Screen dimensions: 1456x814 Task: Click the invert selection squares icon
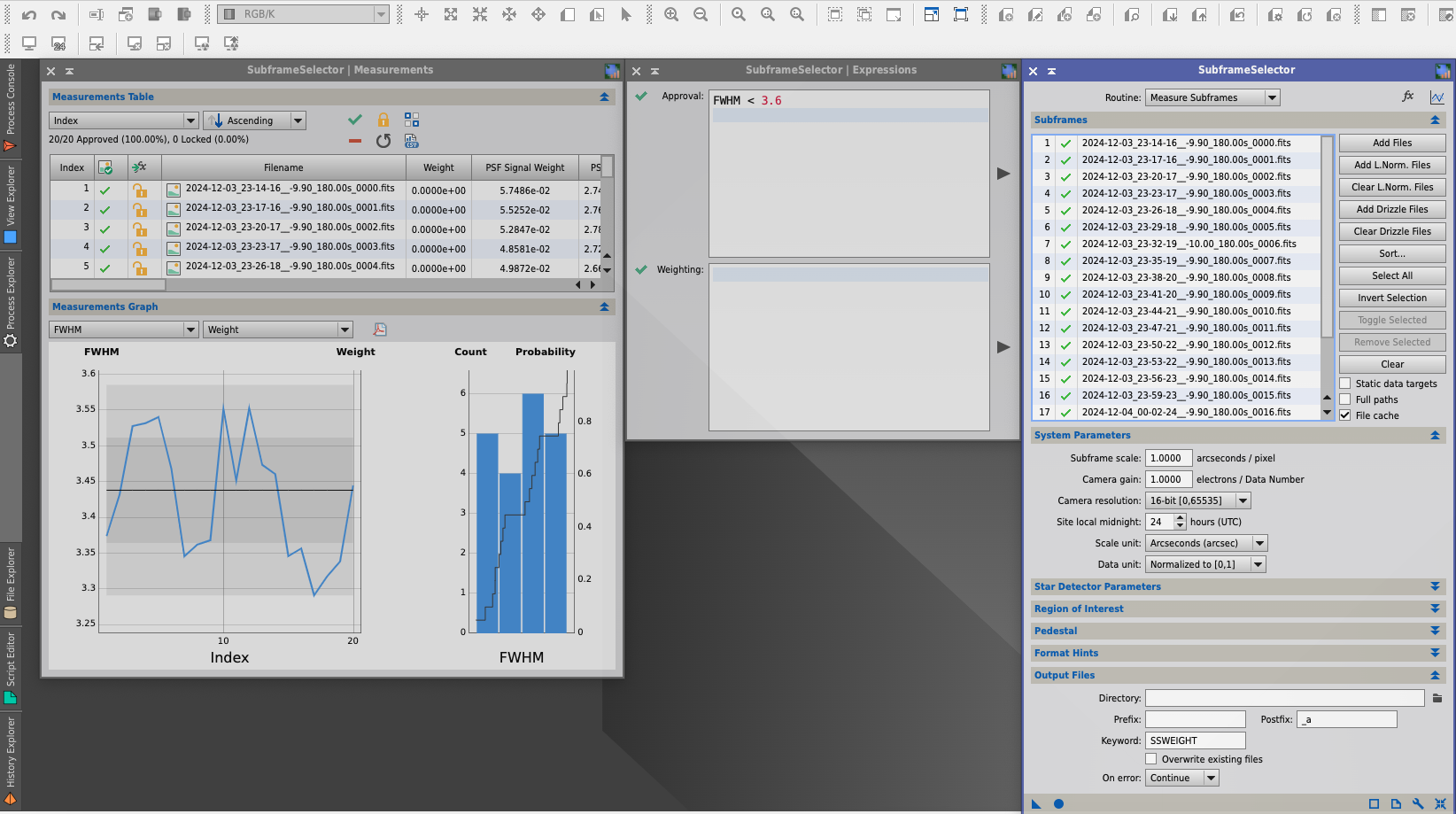pos(412,120)
